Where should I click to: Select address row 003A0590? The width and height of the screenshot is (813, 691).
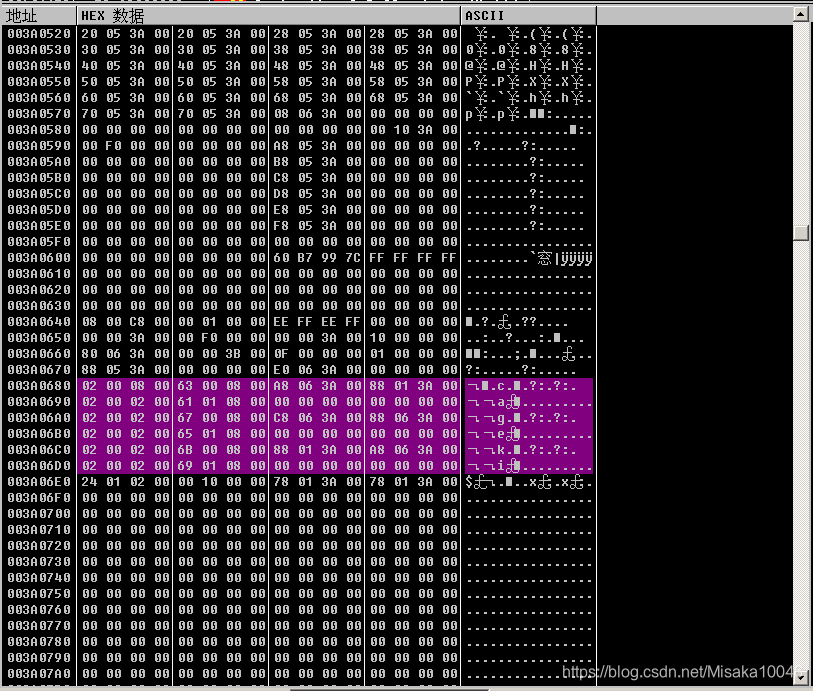tap(39, 146)
